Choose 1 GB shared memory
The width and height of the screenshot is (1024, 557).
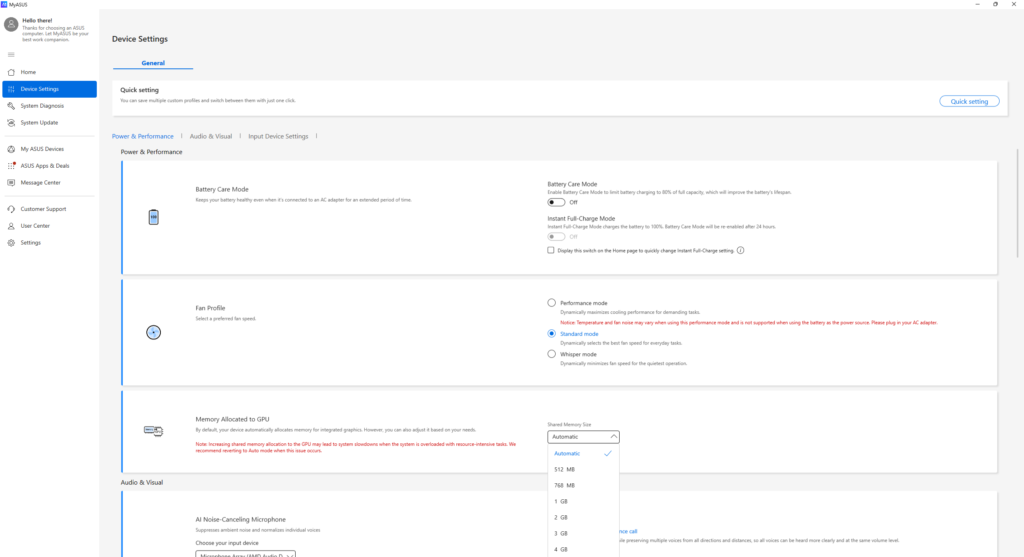tap(583, 501)
